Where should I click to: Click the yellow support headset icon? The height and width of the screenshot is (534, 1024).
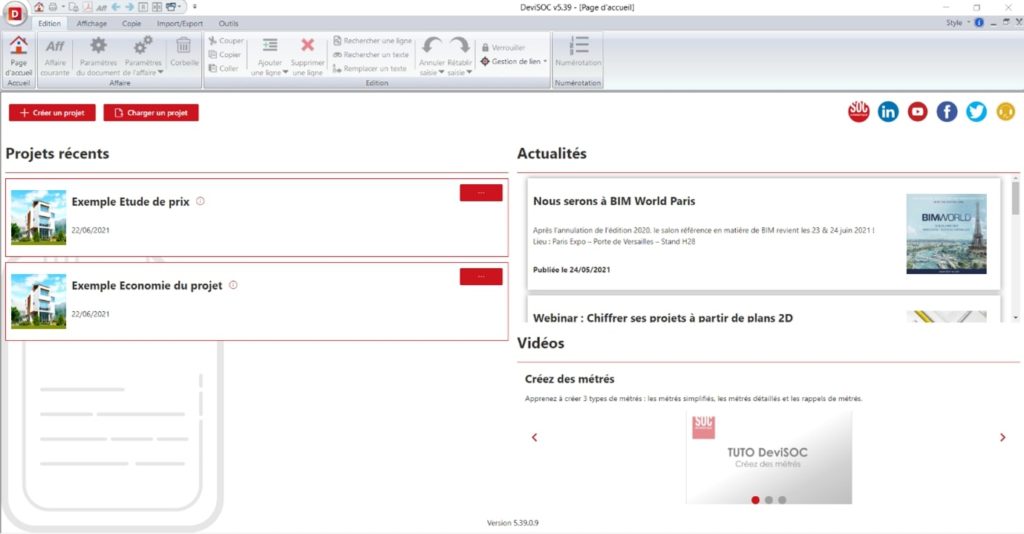pyautogui.click(x=1006, y=112)
